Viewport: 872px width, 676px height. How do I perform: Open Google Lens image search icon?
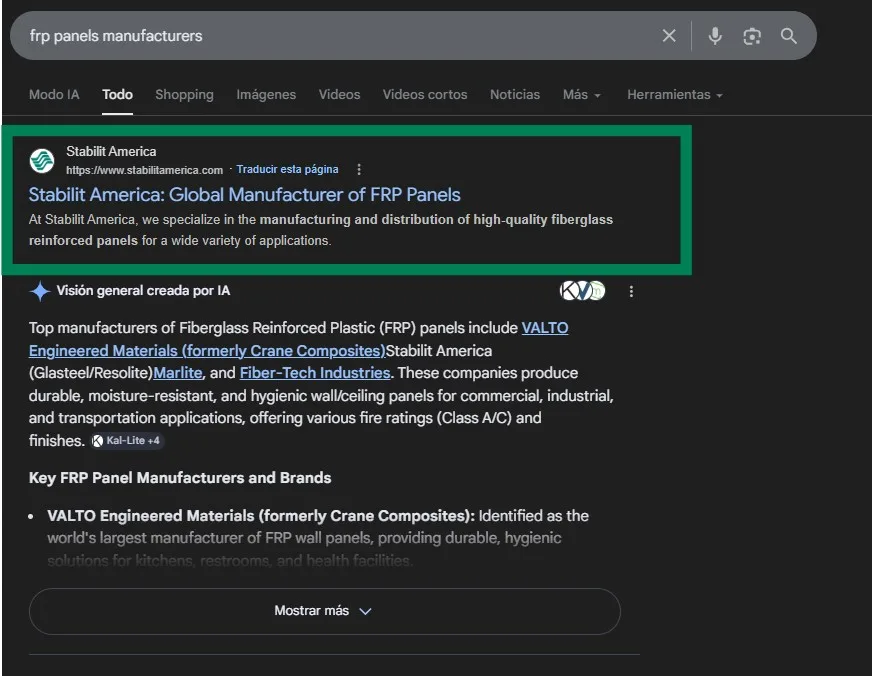click(x=752, y=36)
